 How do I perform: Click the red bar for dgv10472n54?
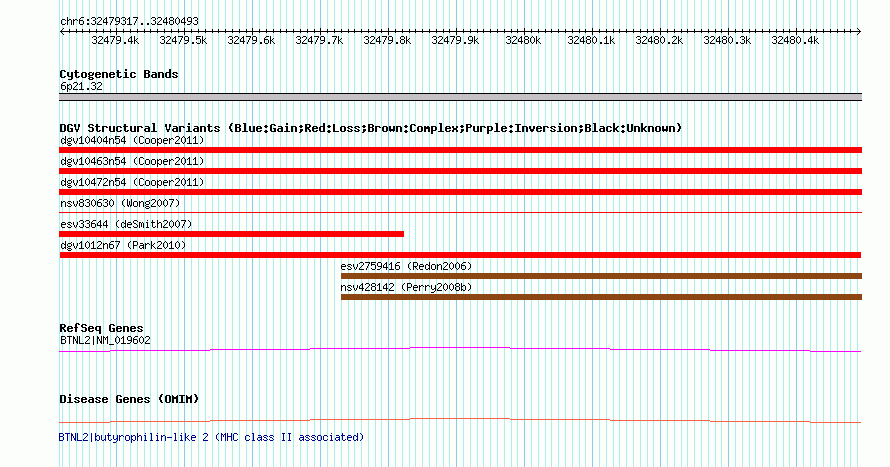coord(460,192)
